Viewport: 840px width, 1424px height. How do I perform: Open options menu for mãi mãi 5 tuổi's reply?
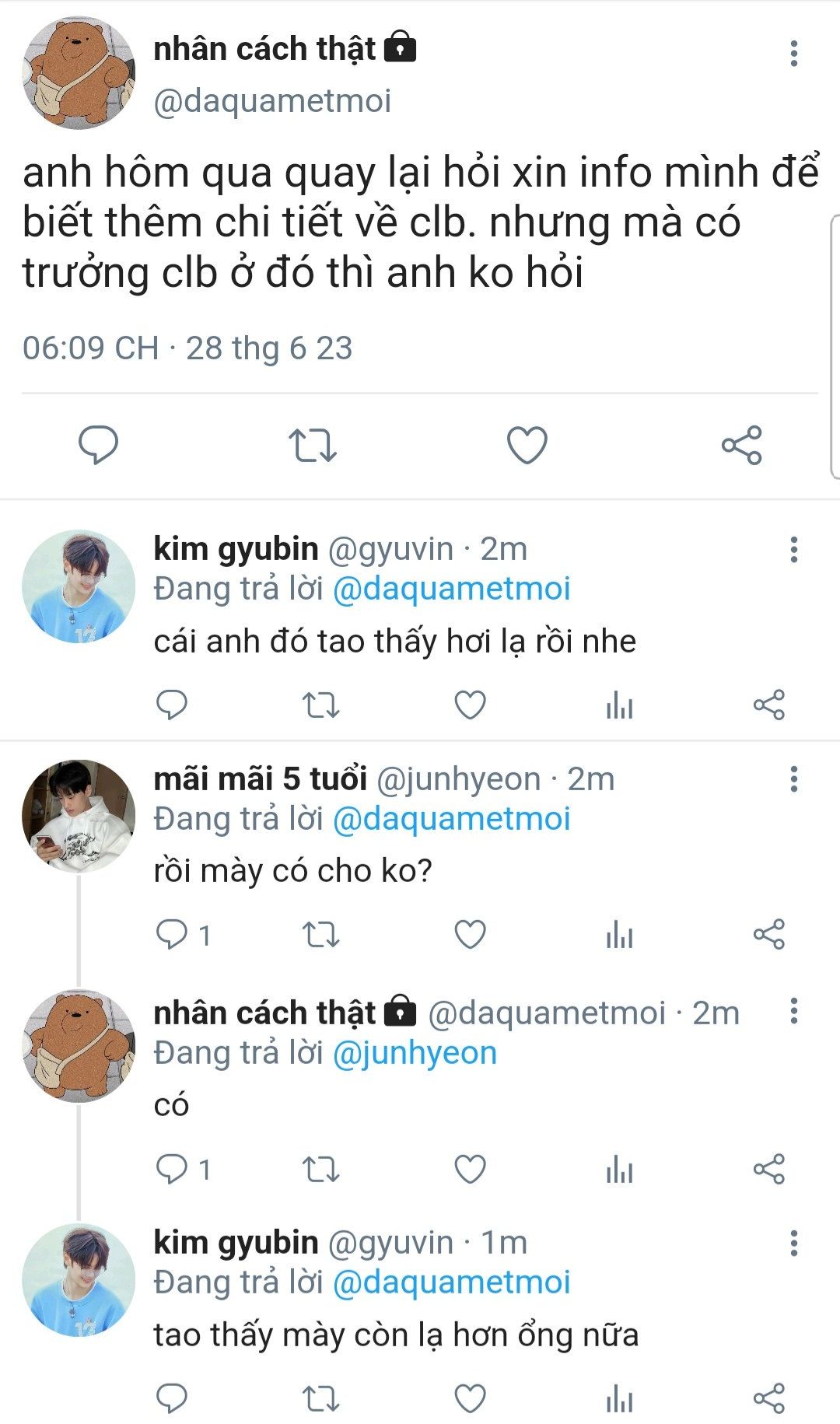pyautogui.click(x=793, y=778)
